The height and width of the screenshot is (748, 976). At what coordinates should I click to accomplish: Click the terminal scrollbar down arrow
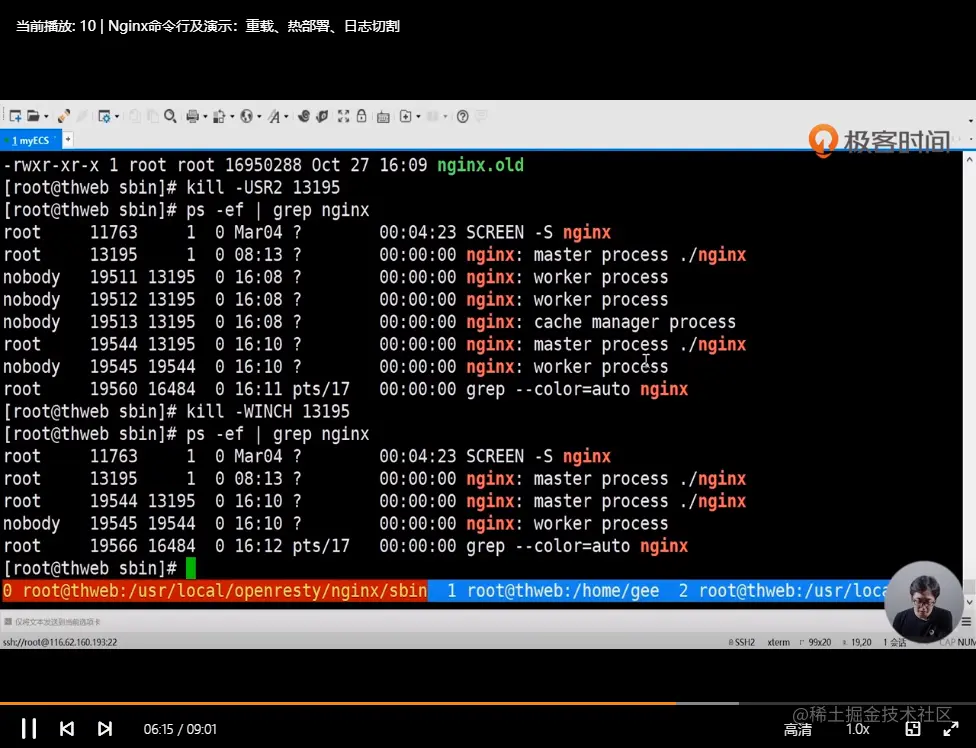pyautogui.click(x=970, y=602)
